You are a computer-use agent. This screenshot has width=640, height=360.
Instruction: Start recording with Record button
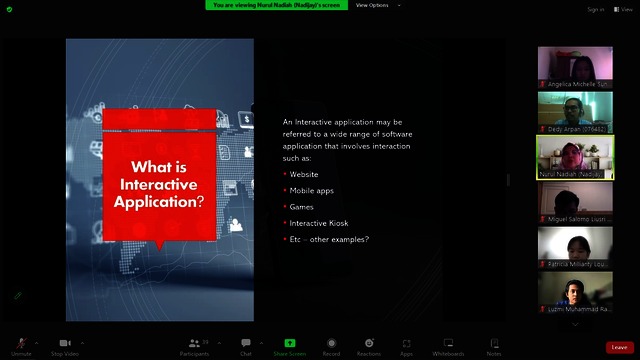(331, 347)
